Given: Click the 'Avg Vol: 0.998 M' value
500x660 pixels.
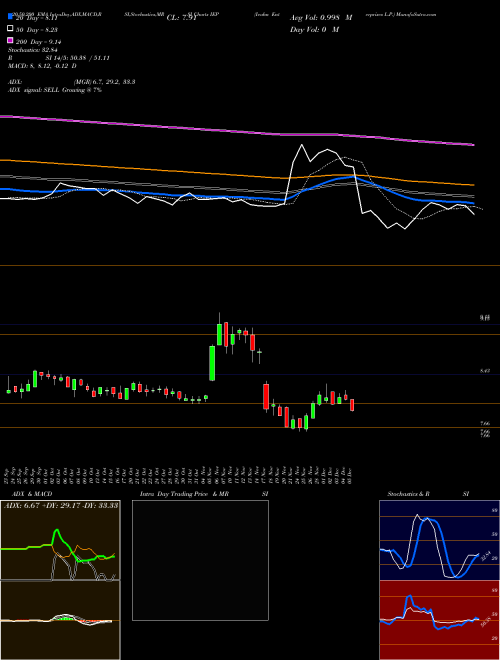Looking at the screenshot, I should pyautogui.click(x=321, y=18).
